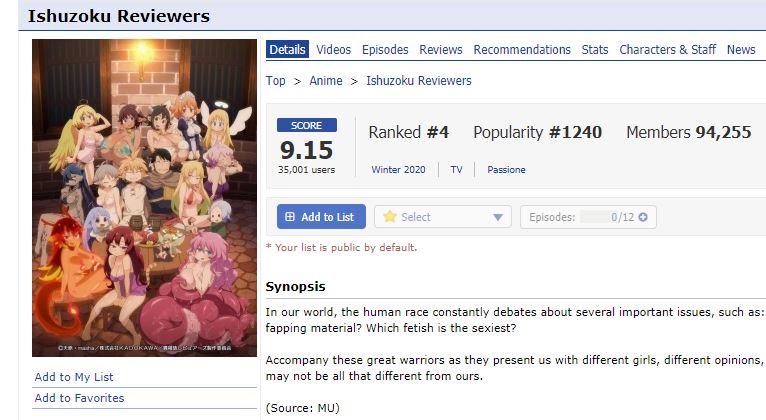766x420 pixels.
Task: Switch to the Videos tab
Action: [334, 50]
